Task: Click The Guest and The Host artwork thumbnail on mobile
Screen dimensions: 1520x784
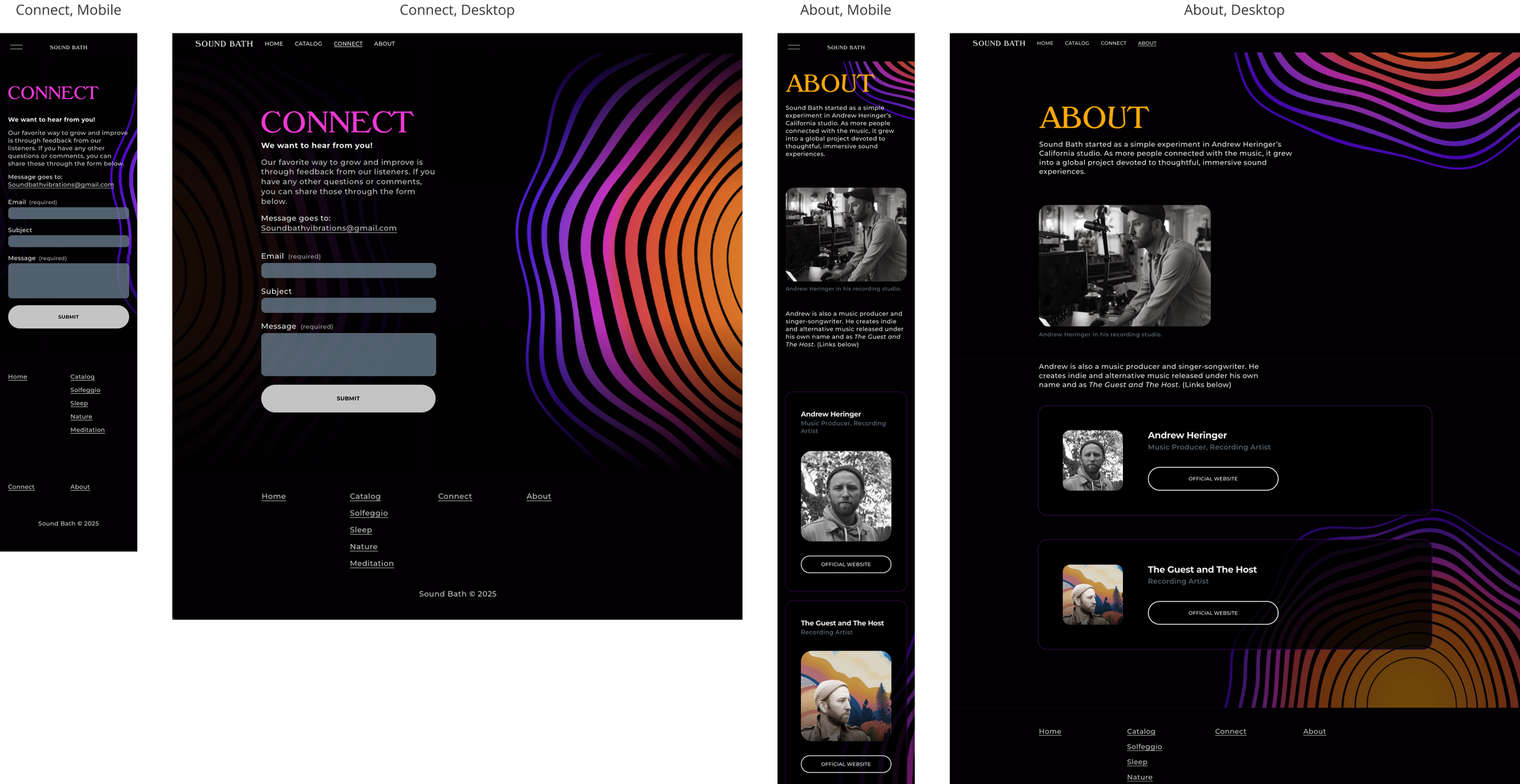Action: (845, 696)
